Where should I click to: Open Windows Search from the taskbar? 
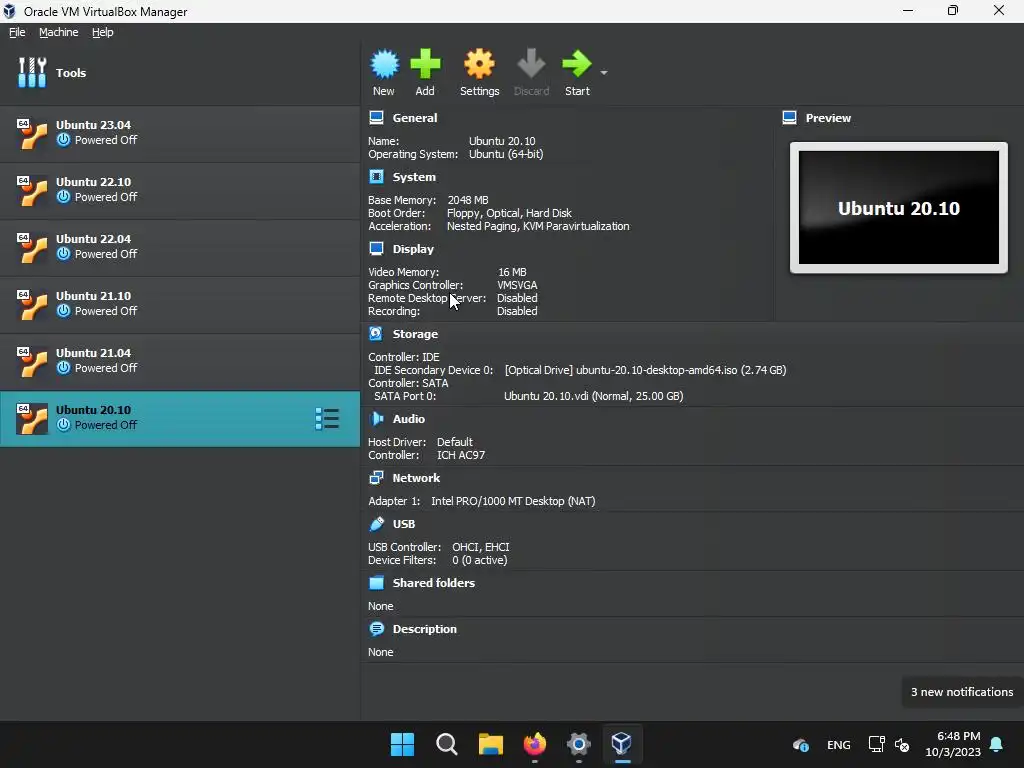pyautogui.click(x=447, y=744)
